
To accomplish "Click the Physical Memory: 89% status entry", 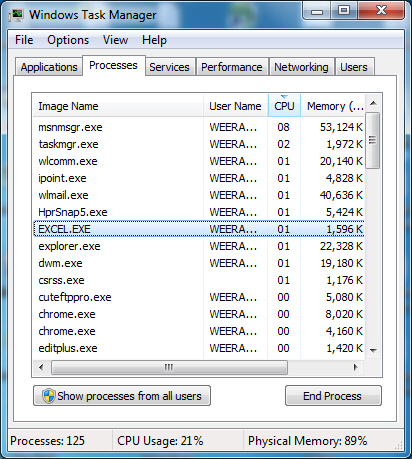I will point(307,441).
